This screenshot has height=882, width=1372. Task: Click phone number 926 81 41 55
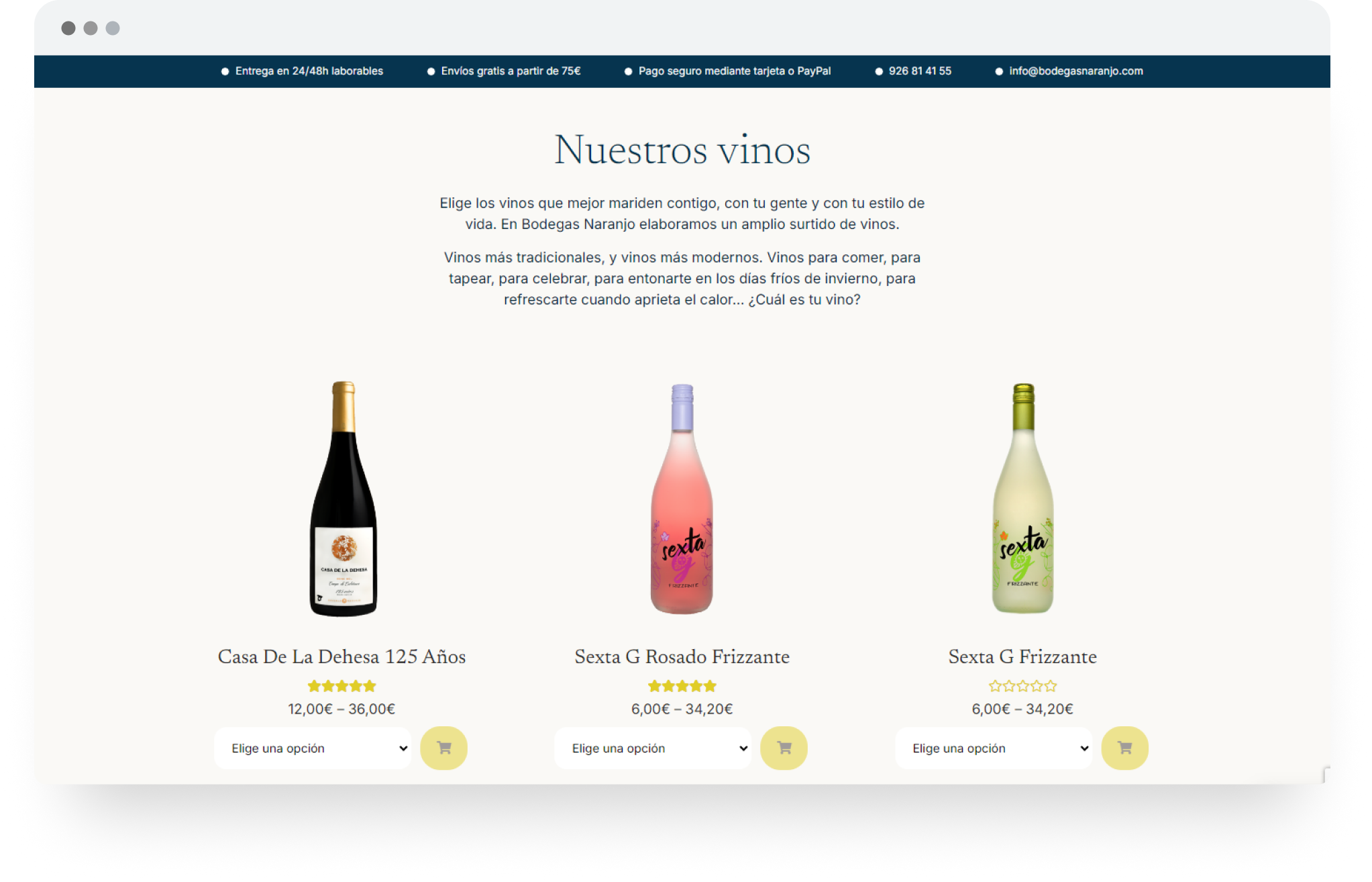click(x=920, y=71)
